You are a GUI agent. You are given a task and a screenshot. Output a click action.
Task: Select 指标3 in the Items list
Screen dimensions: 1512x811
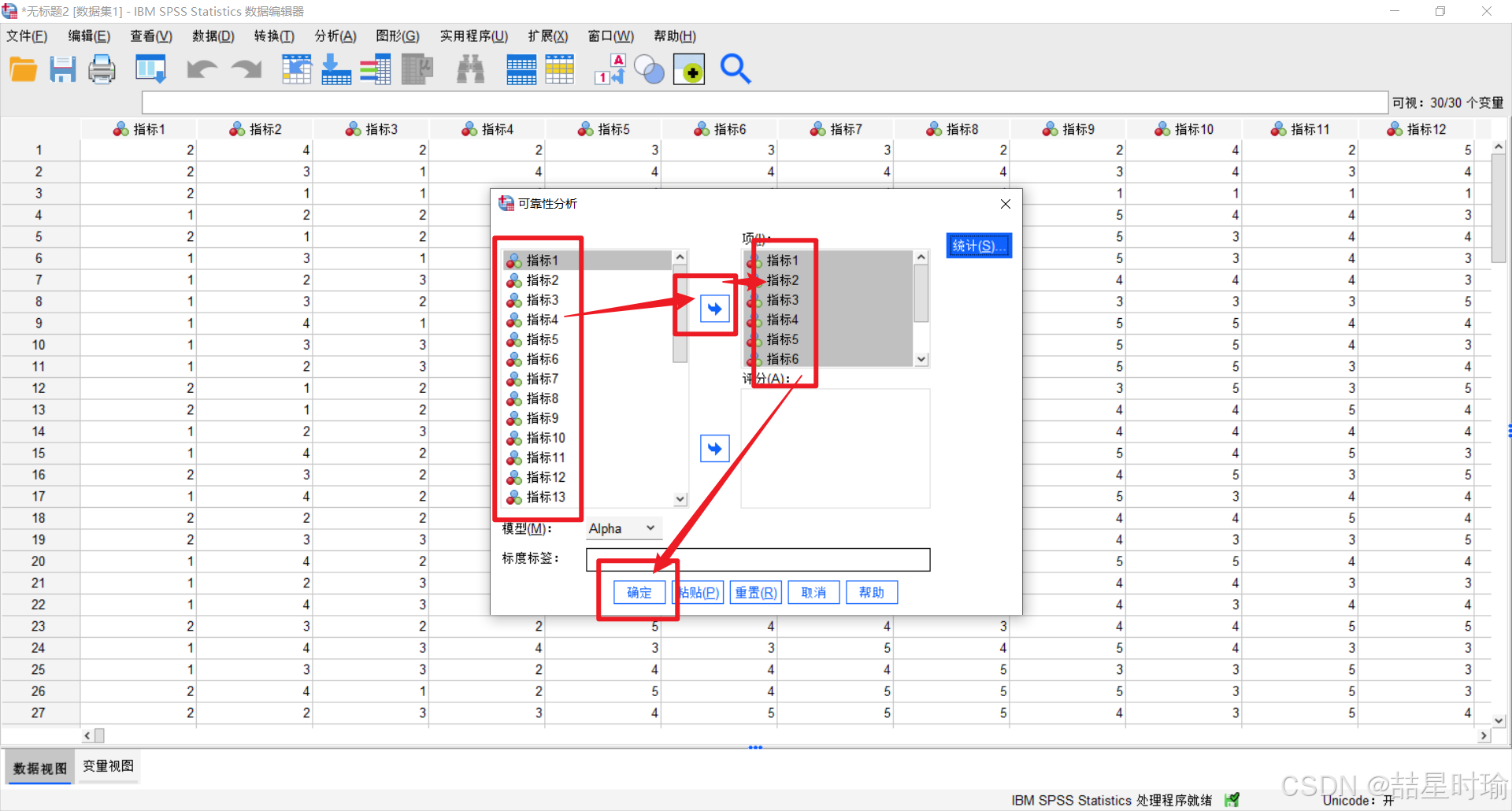(828, 300)
